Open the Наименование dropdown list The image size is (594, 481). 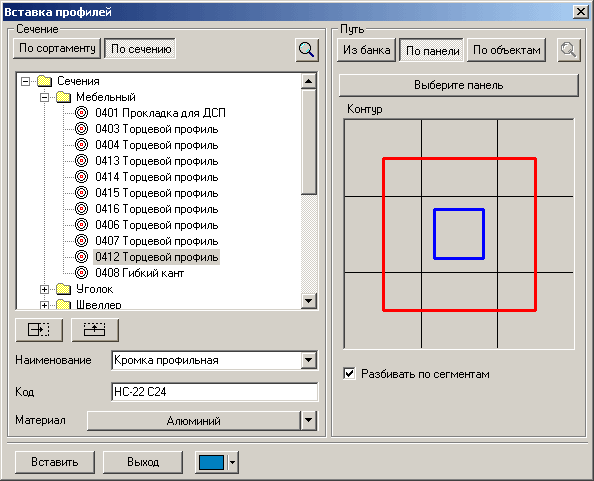(x=309, y=360)
